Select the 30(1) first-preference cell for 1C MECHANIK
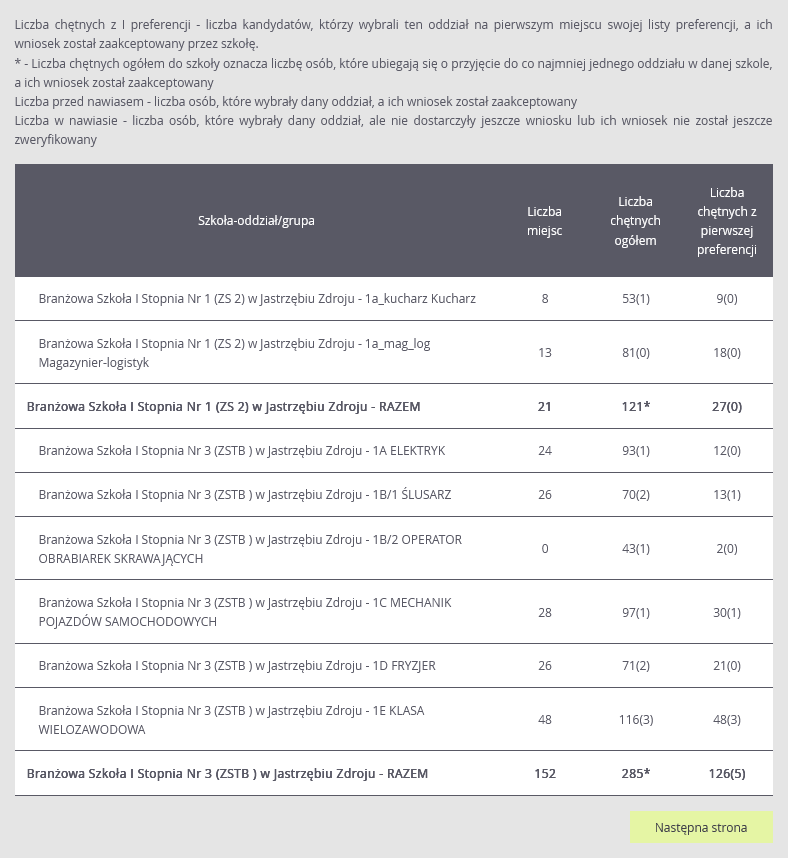 click(727, 612)
